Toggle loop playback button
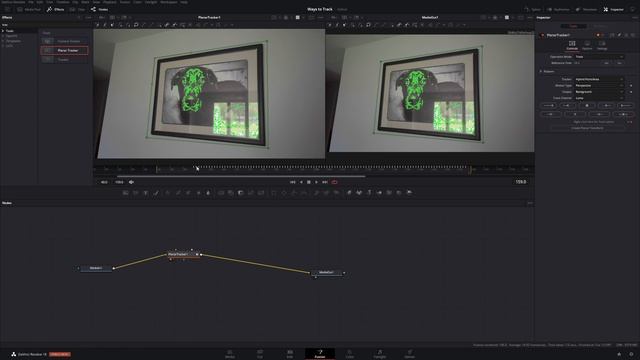This screenshot has width=640, height=360. (335, 182)
